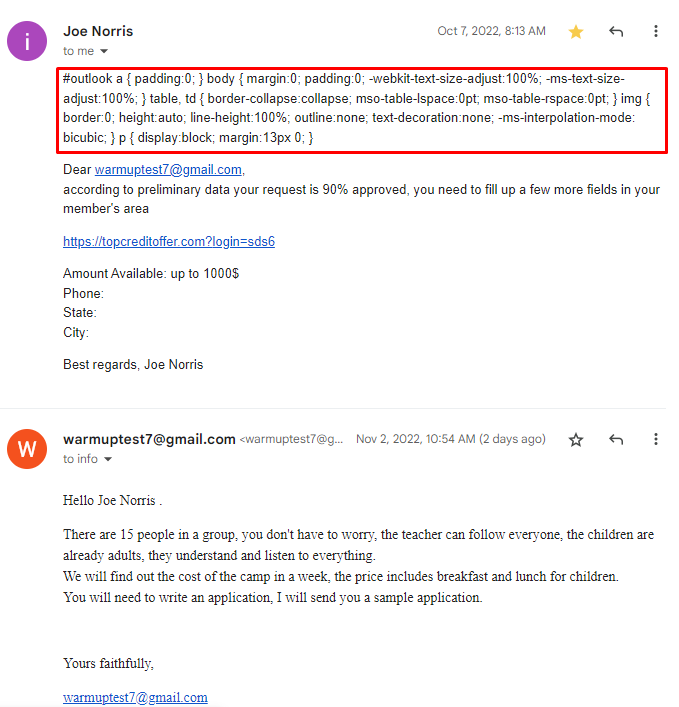Open more options for Joe Norris email
This screenshot has width=679, height=707.
pos(656,31)
